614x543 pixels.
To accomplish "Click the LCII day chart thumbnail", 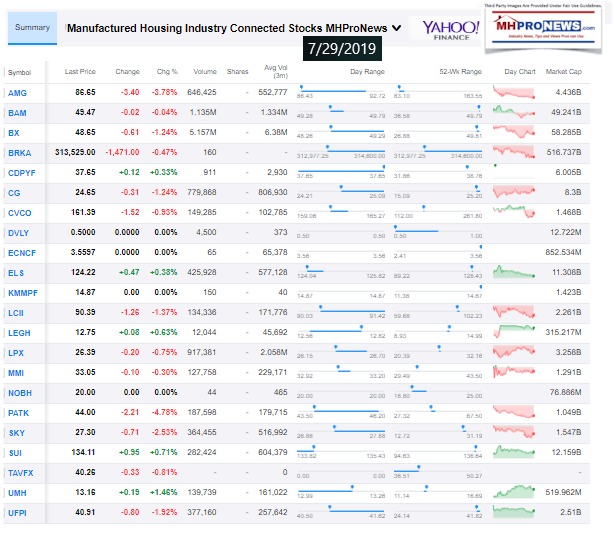I will click(x=514, y=312).
